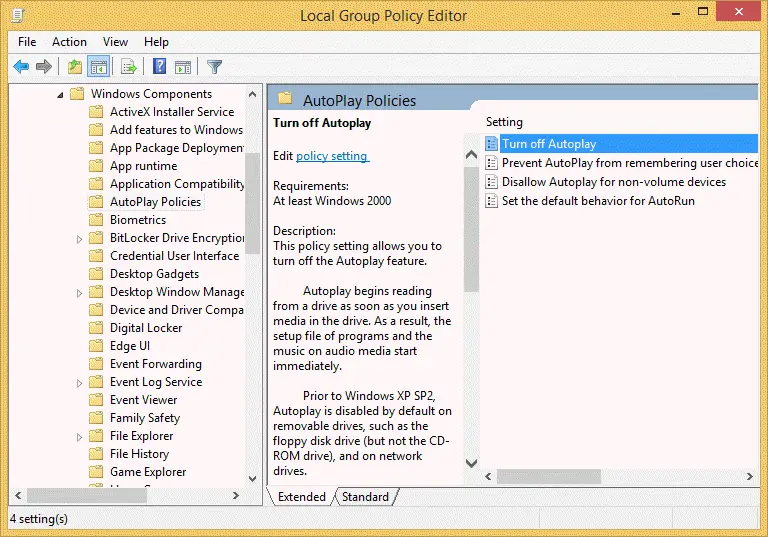Switch to the Standard tab
The width and height of the screenshot is (768, 537).
365,497
